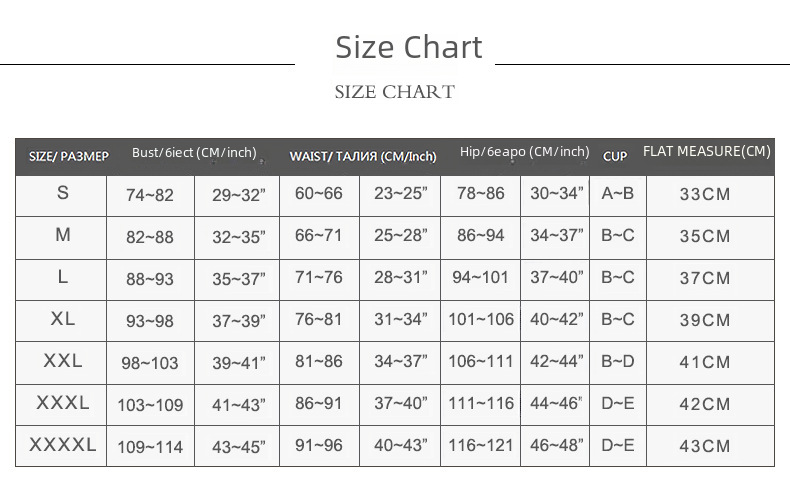This screenshot has width=790, height=495.
Task: Click the 42CM flat measure cell
Action: (705, 404)
